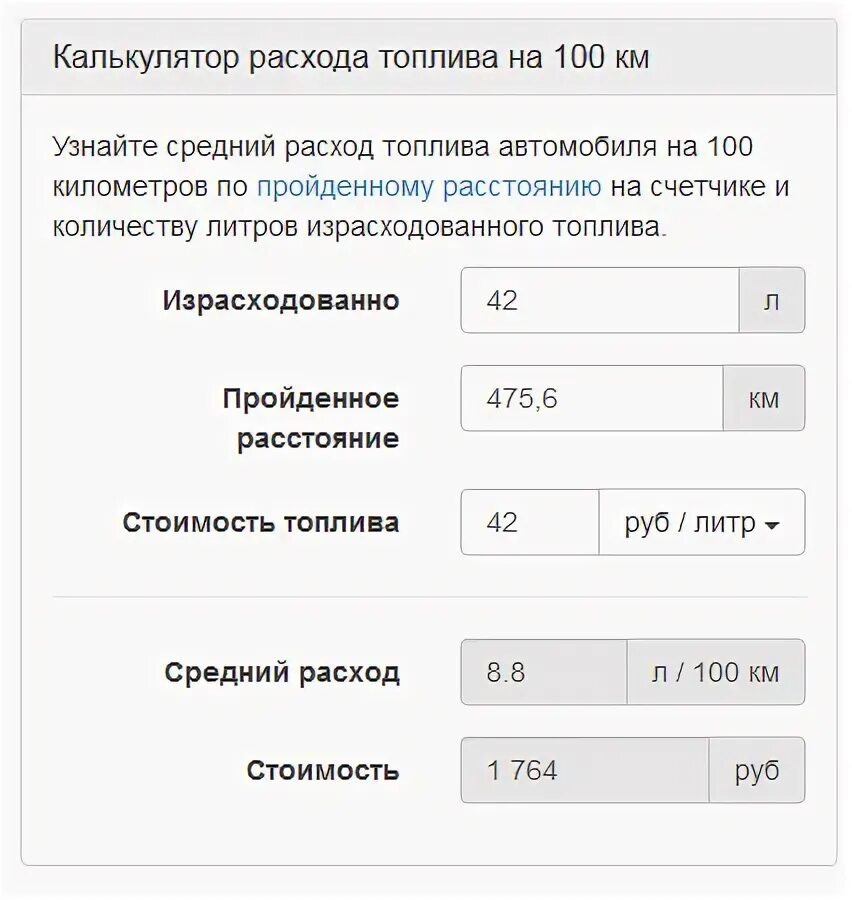Select the total Стоимость result field showing 1 764
The width and height of the screenshot is (852, 900).
(x=585, y=770)
